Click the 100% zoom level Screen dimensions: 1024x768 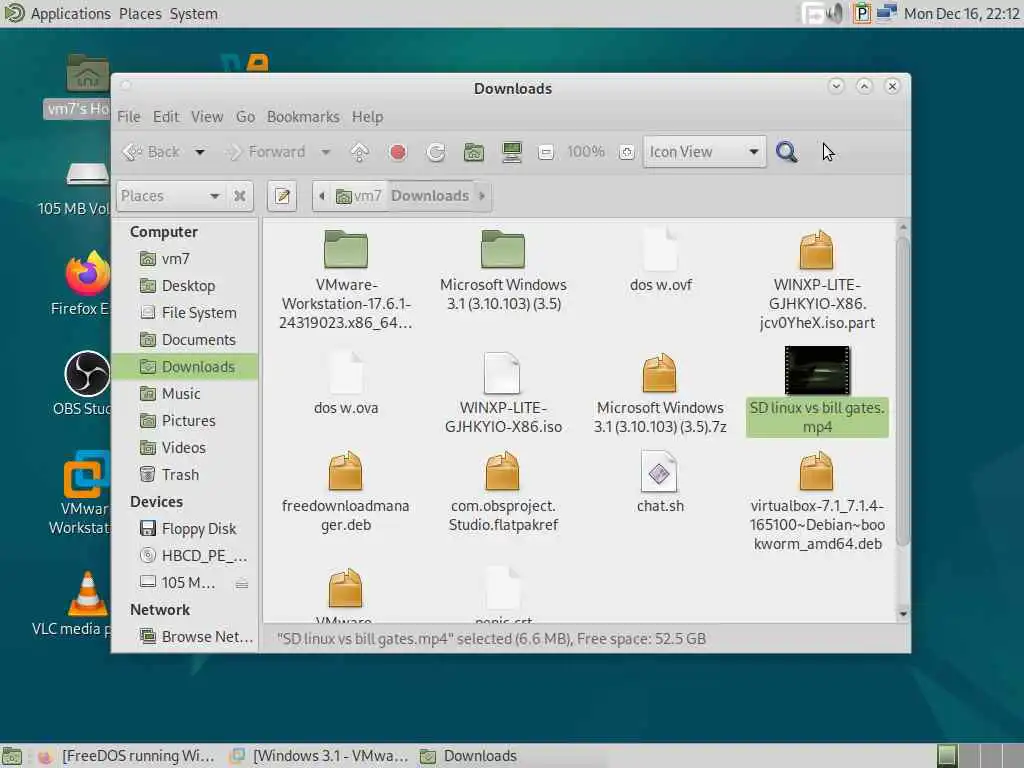pyautogui.click(x=586, y=152)
